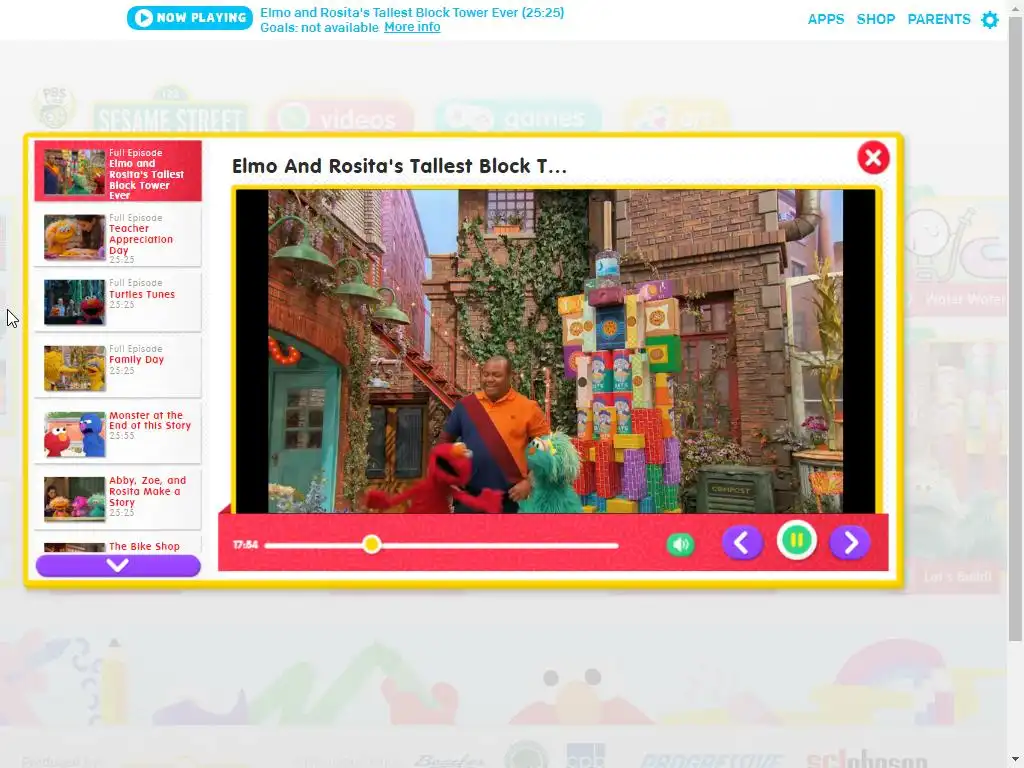The image size is (1024, 768).
Task: Select Elmo and Rosita's Tallest Block Tower episode
Action: point(118,171)
